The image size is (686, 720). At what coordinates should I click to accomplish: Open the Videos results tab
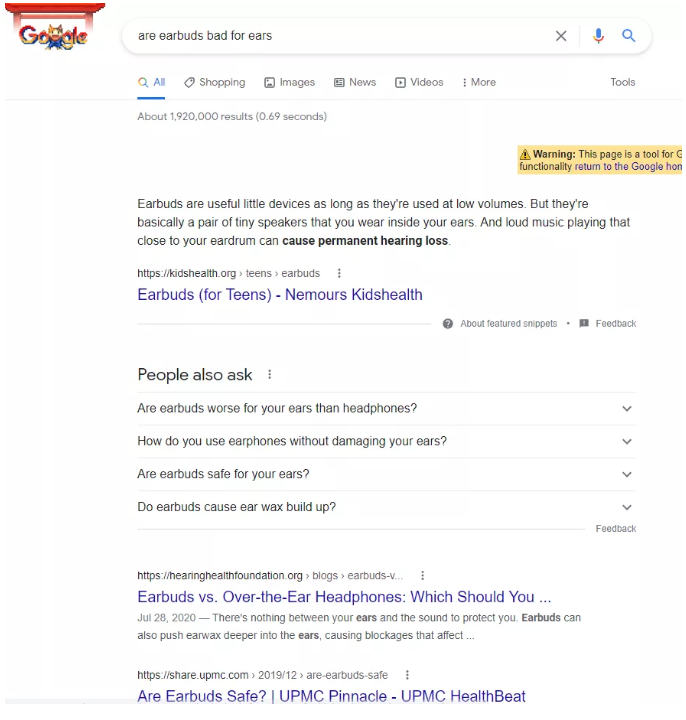tap(419, 82)
